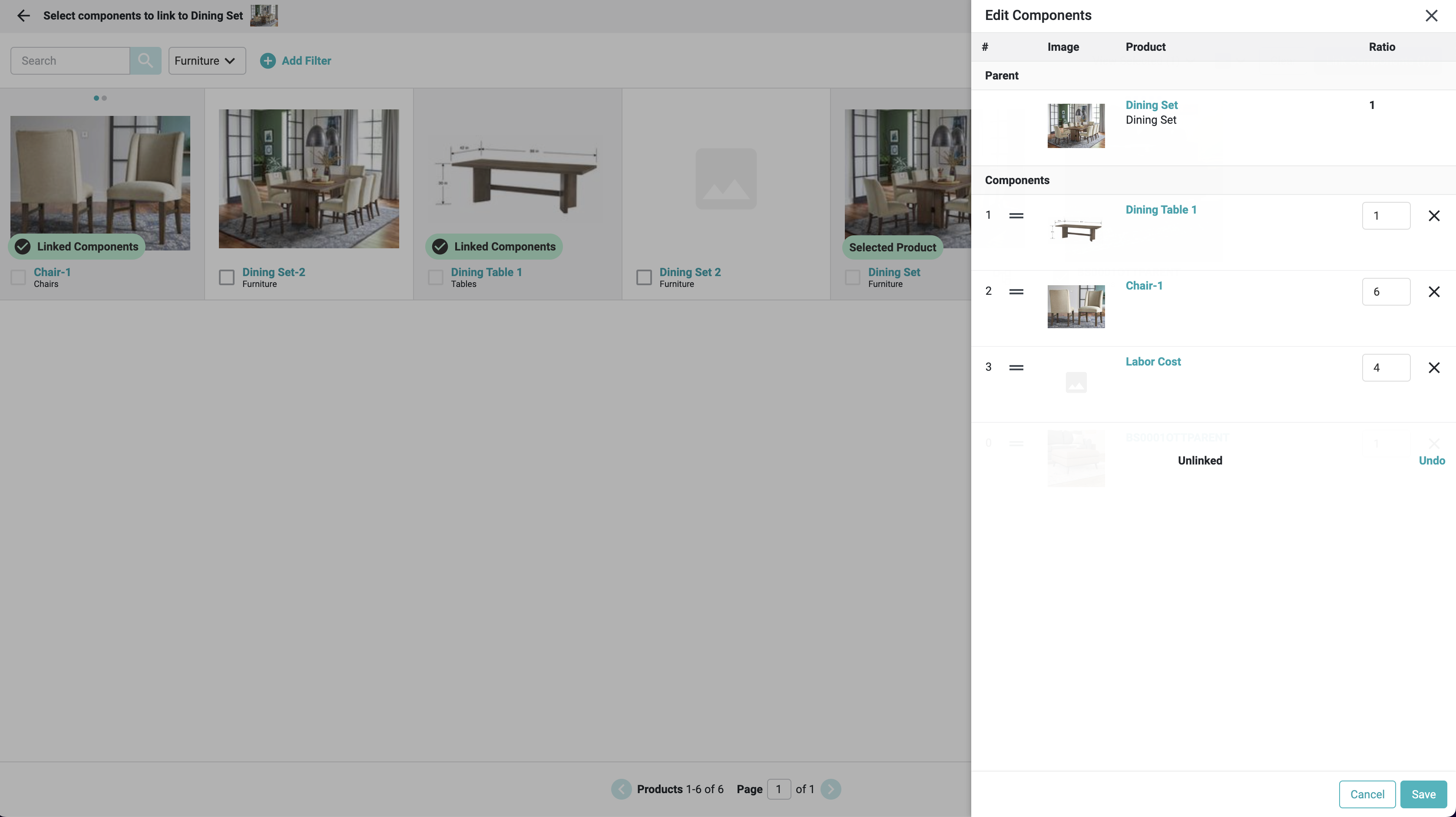Click the plus icon for Add Filter
The image size is (1456, 817).
(267, 60)
